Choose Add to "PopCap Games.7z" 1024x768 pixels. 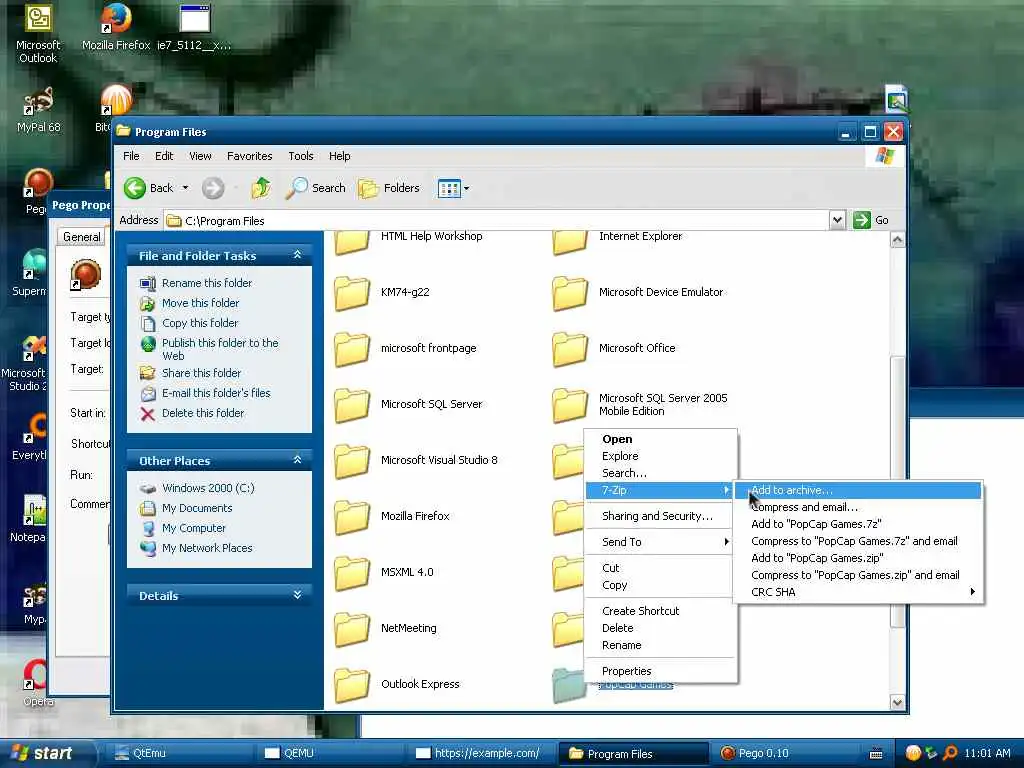coord(858,524)
